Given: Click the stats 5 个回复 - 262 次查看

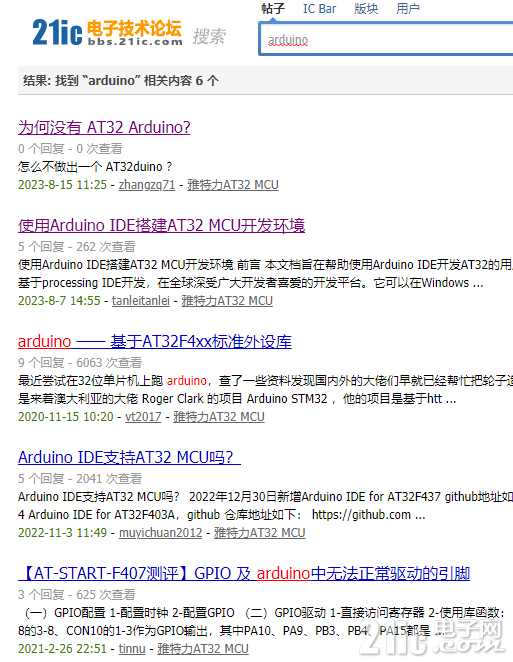Looking at the screenshot, I should (x=77, y=247).
